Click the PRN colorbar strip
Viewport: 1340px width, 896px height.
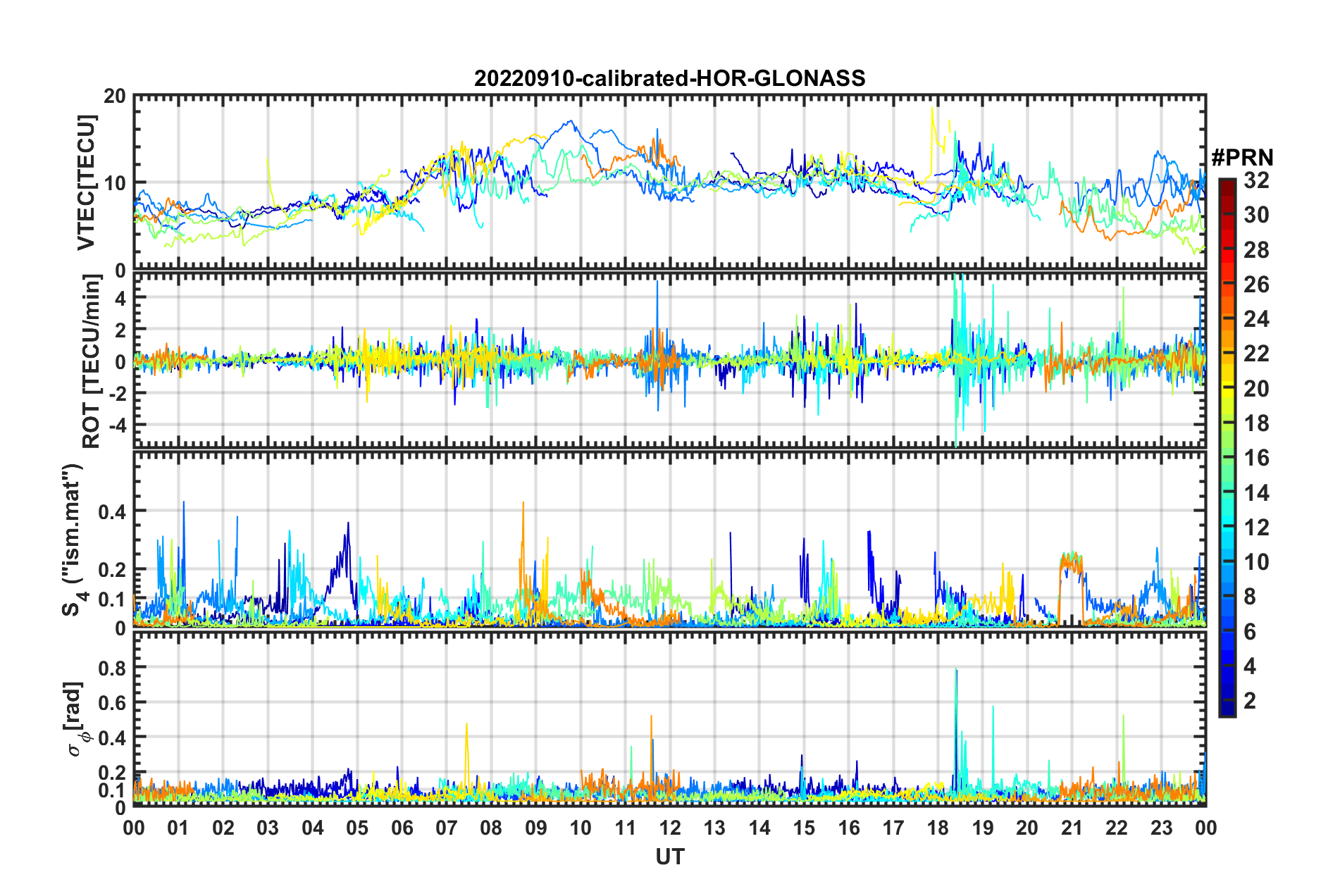(1227, 447)
